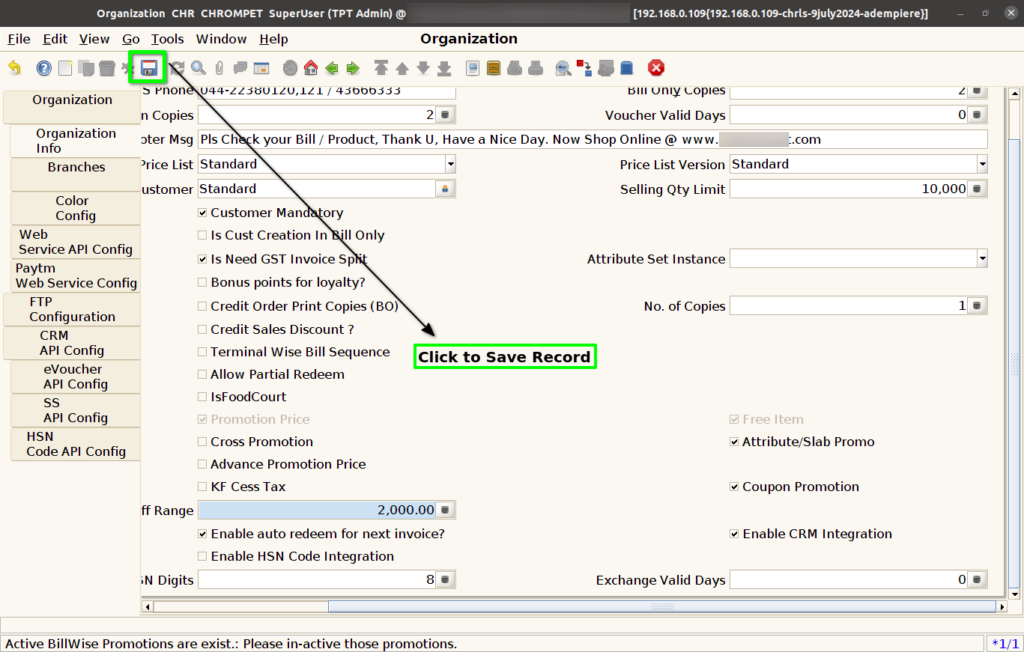The width and height of the screenshot is (1024, 652).
Task: Open the FTP Configuration tab
Action: (72, 309)
